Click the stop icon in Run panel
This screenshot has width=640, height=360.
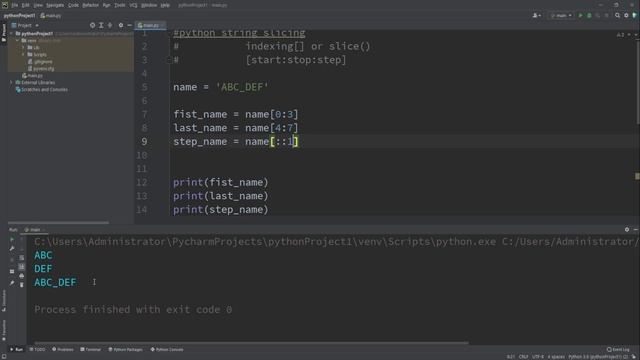[x=12, y=260]
